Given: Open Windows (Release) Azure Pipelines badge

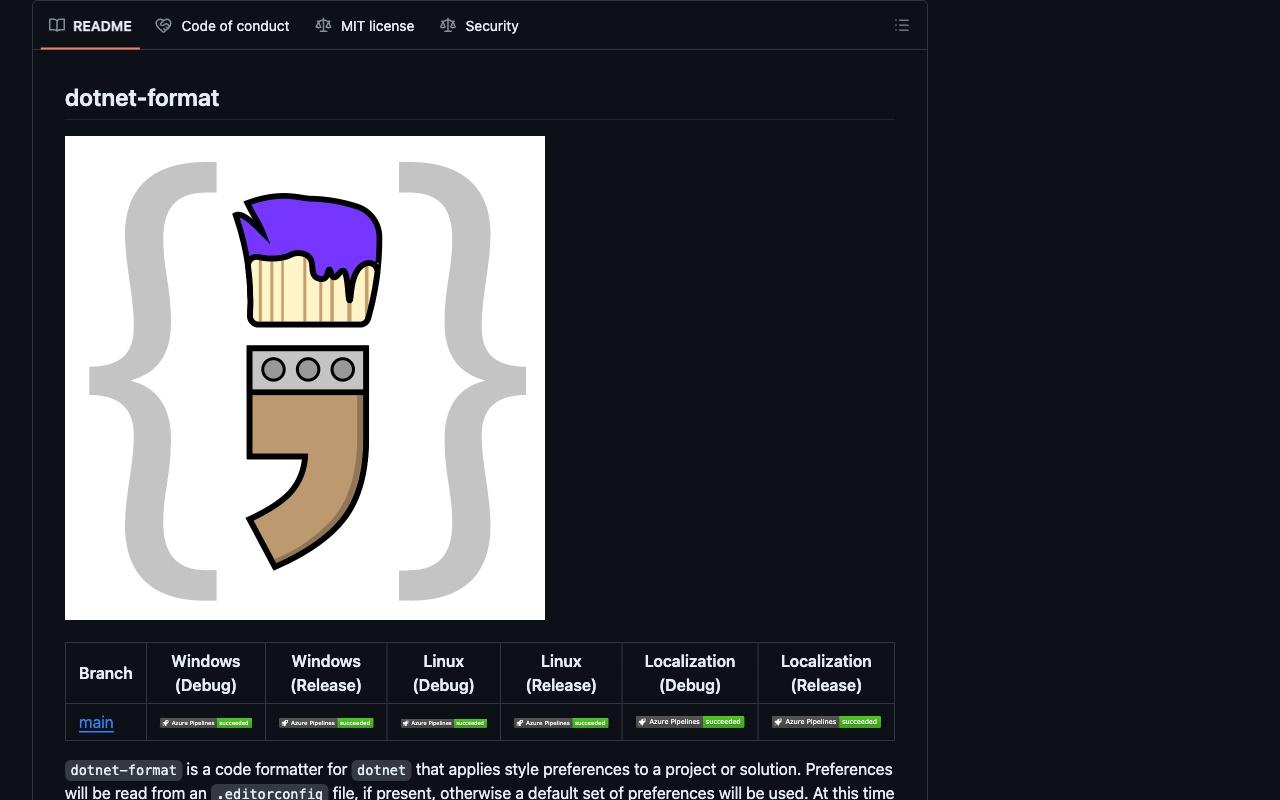Looking at the screenshot, I should [326, 722].
